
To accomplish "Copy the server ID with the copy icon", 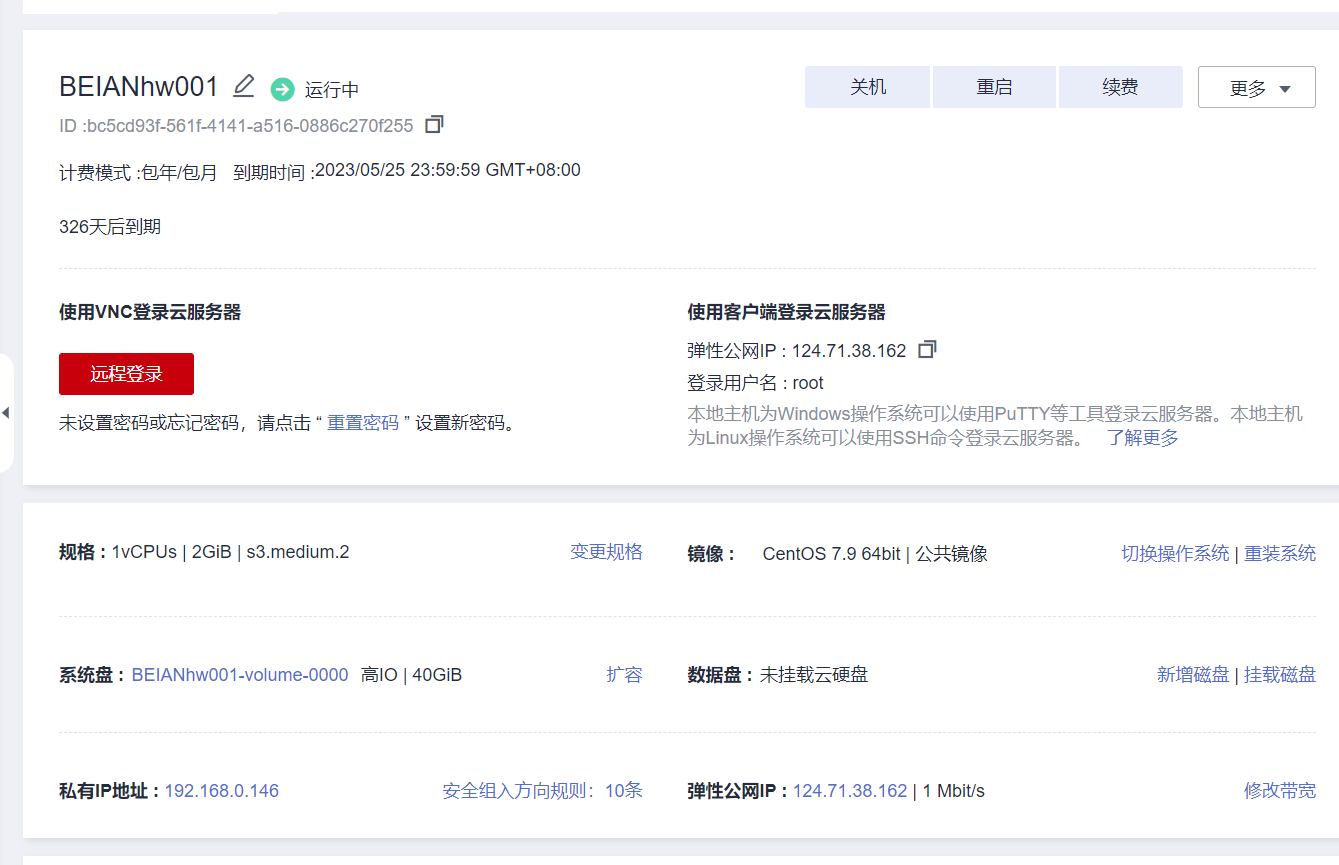I will tap(434, 125).
